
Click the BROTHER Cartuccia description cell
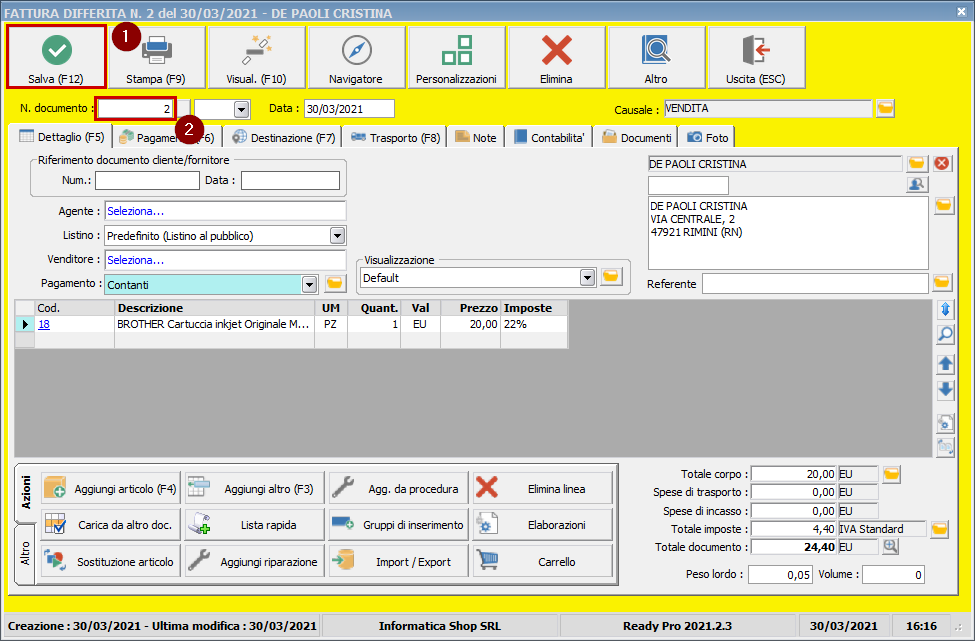[214, 324]
